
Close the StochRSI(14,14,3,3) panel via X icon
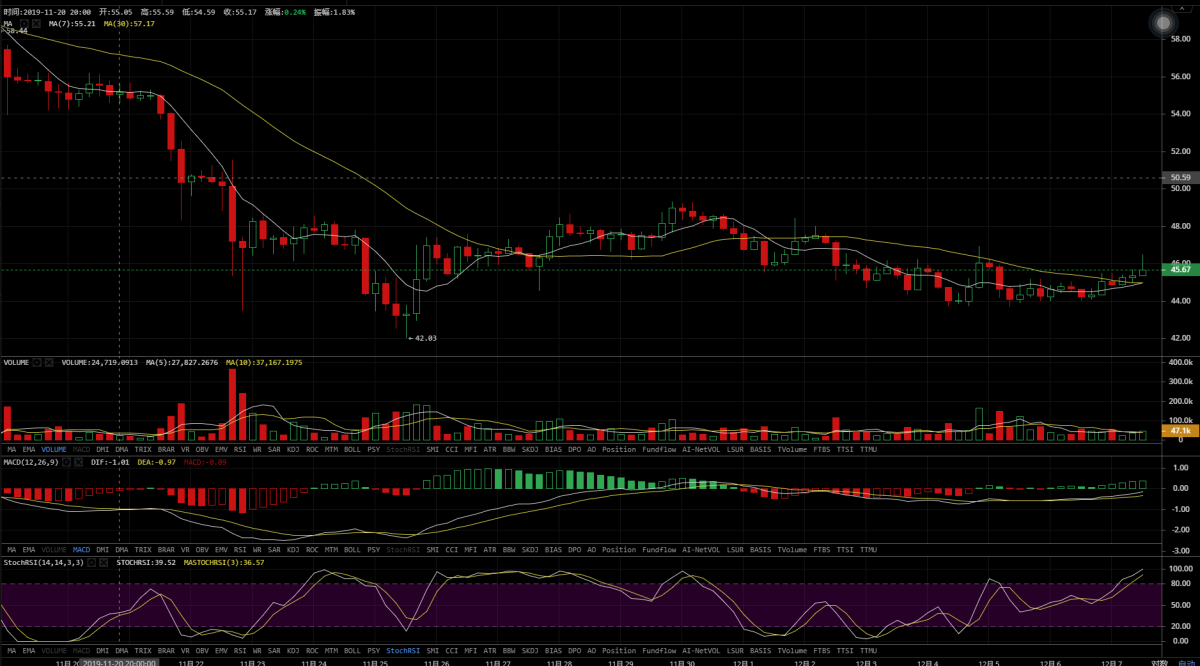(104, 563)
